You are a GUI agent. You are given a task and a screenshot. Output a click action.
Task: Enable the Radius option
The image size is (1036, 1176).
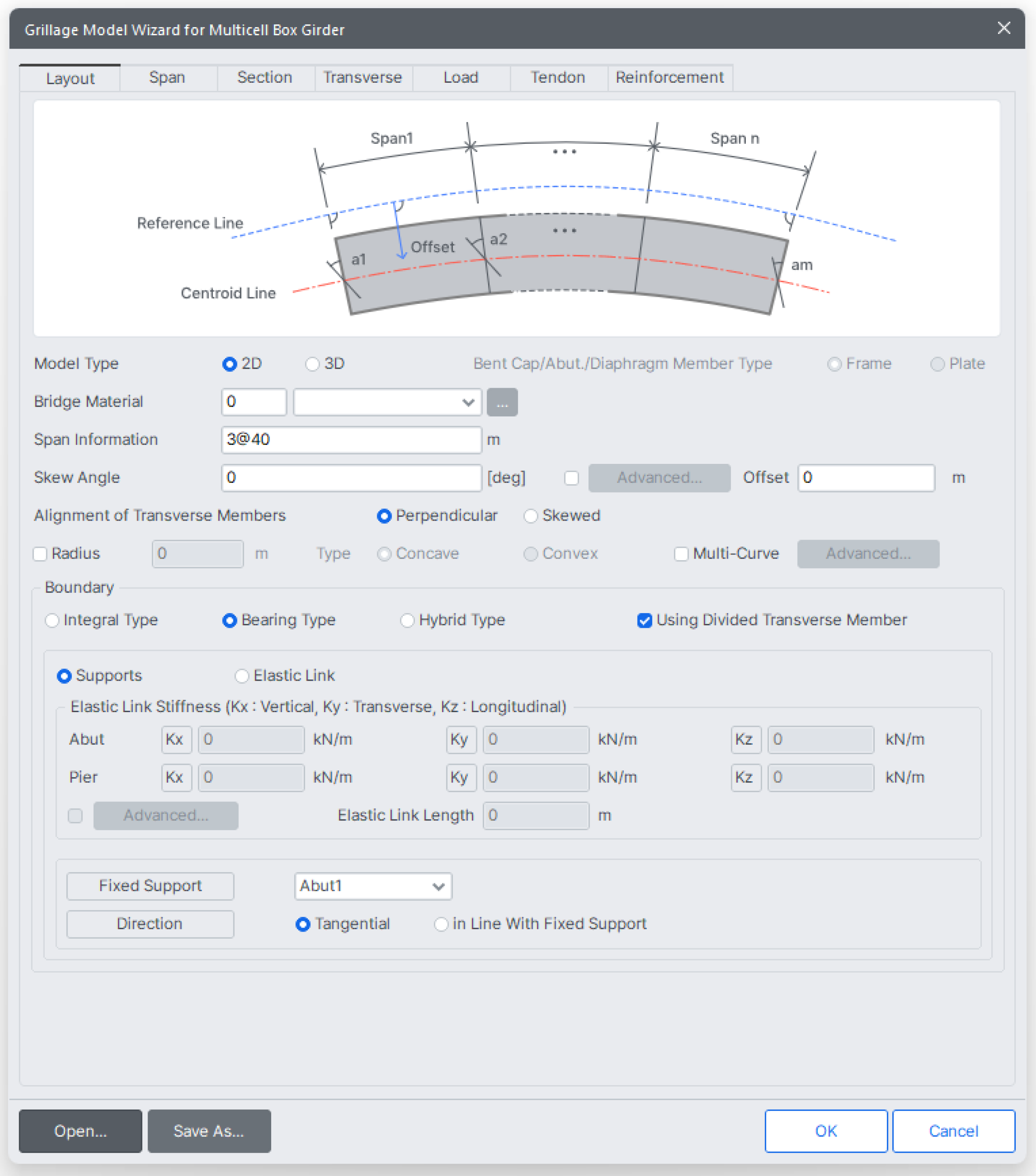[x=40, y=554]
